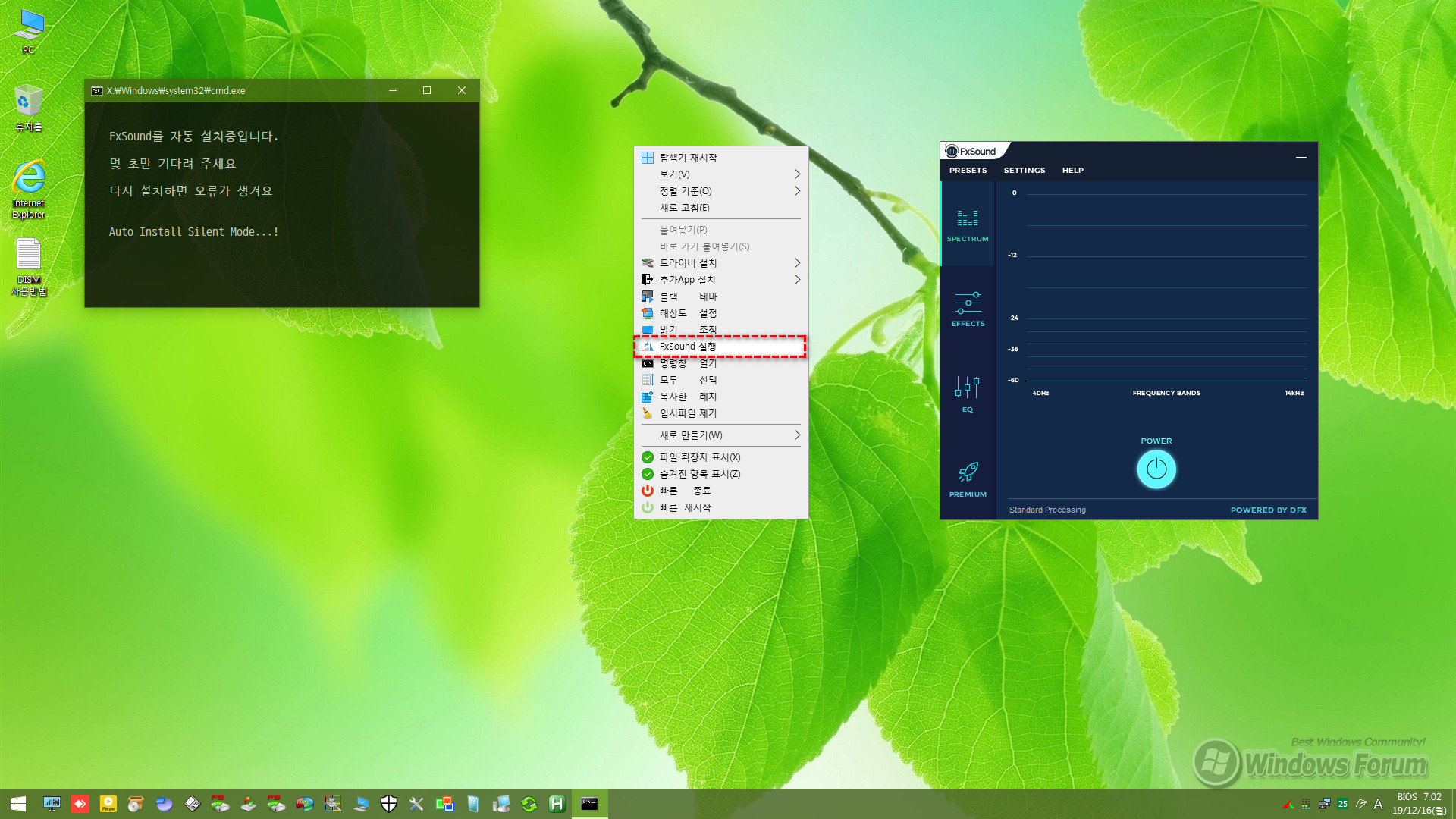Expand the '새로 만들기(W)' submenu
1456x819 pixels.
pos(720,435)
